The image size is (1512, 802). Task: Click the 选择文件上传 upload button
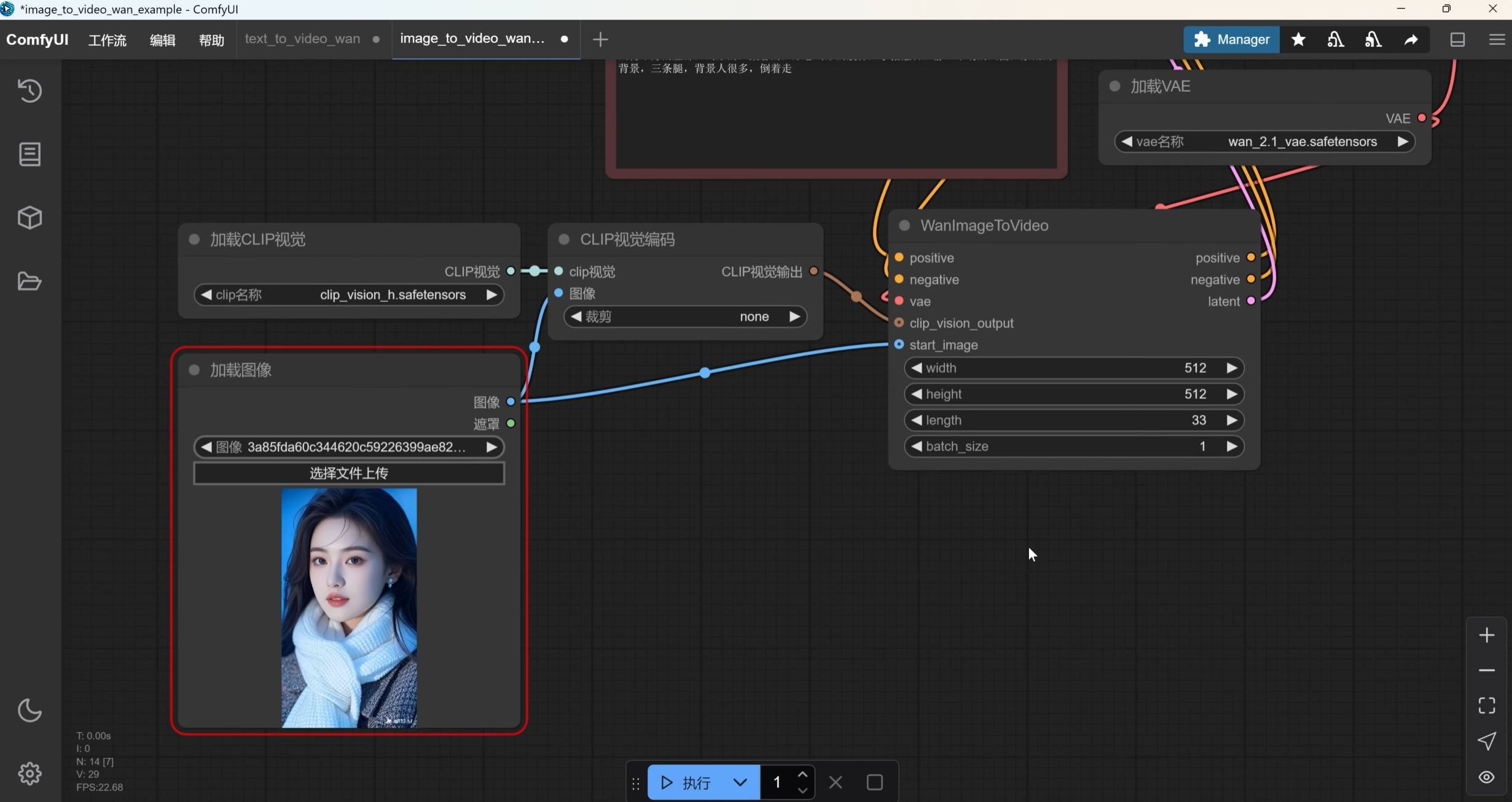[349, 473]
